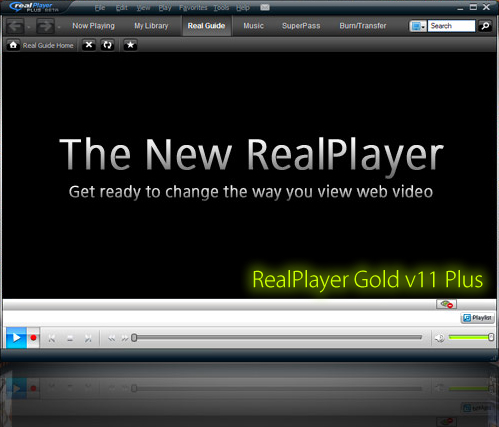Start recording with the red Record button

(33, 338)
